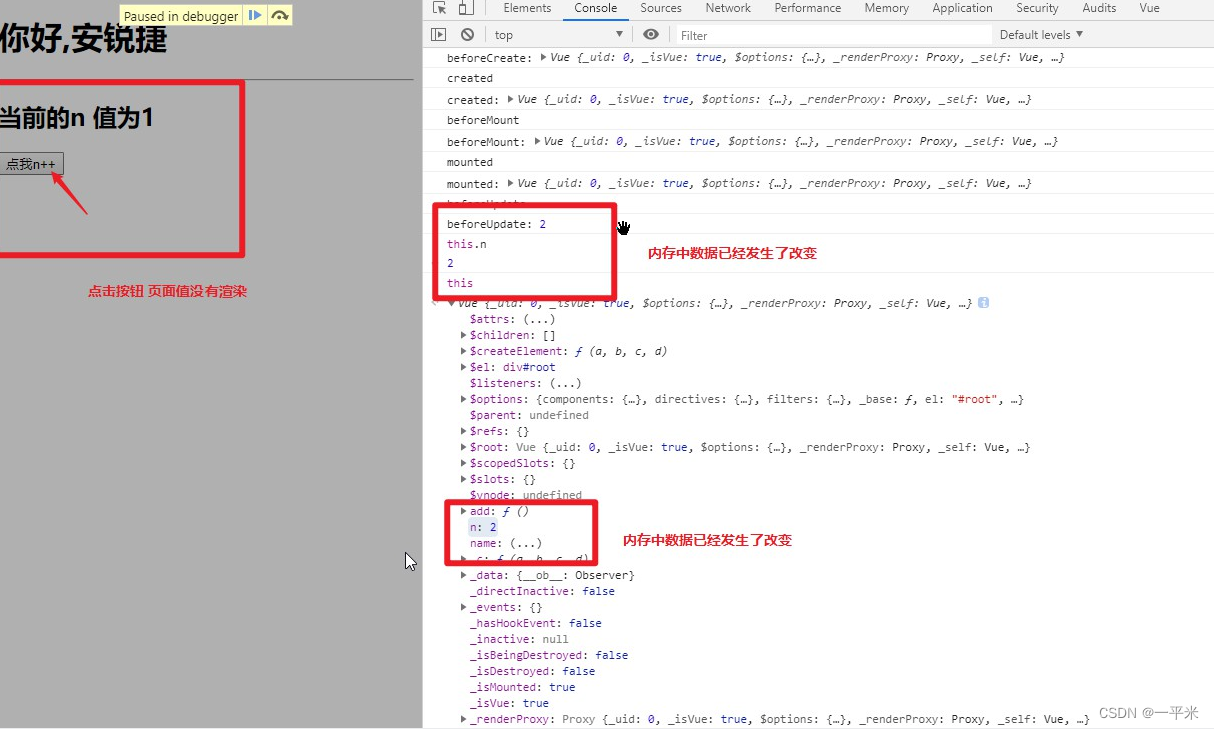
Task: Expand the $scopedSlots property
Action: click(463, 463)
